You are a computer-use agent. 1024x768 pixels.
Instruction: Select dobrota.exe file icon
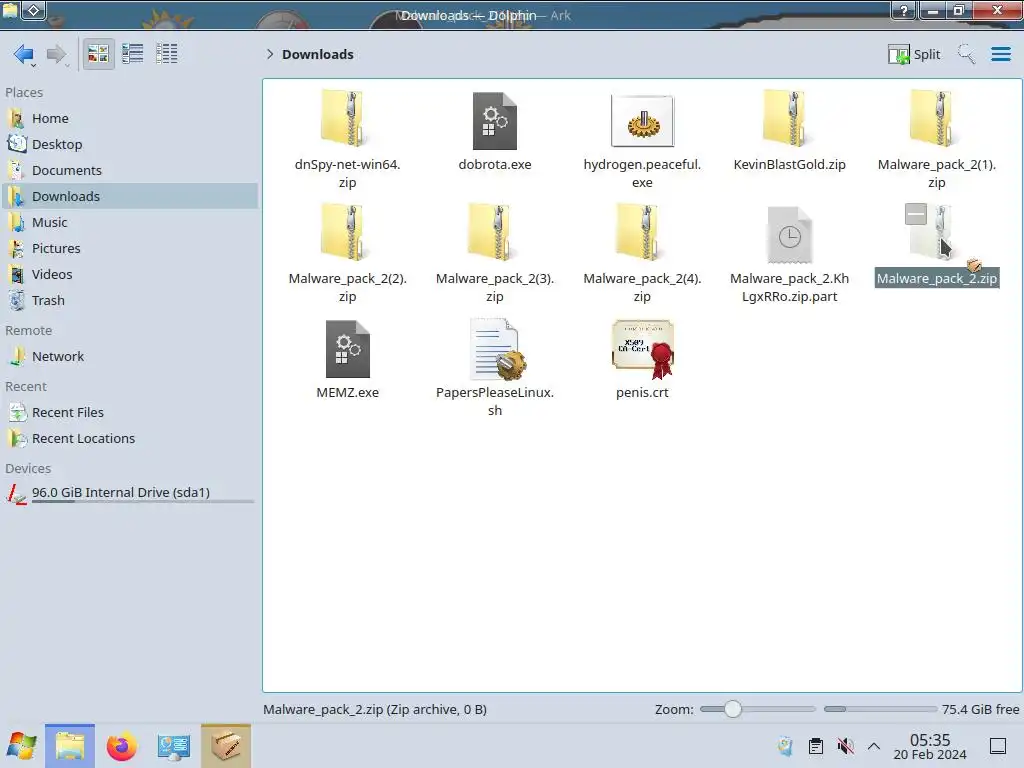(494, 120)
